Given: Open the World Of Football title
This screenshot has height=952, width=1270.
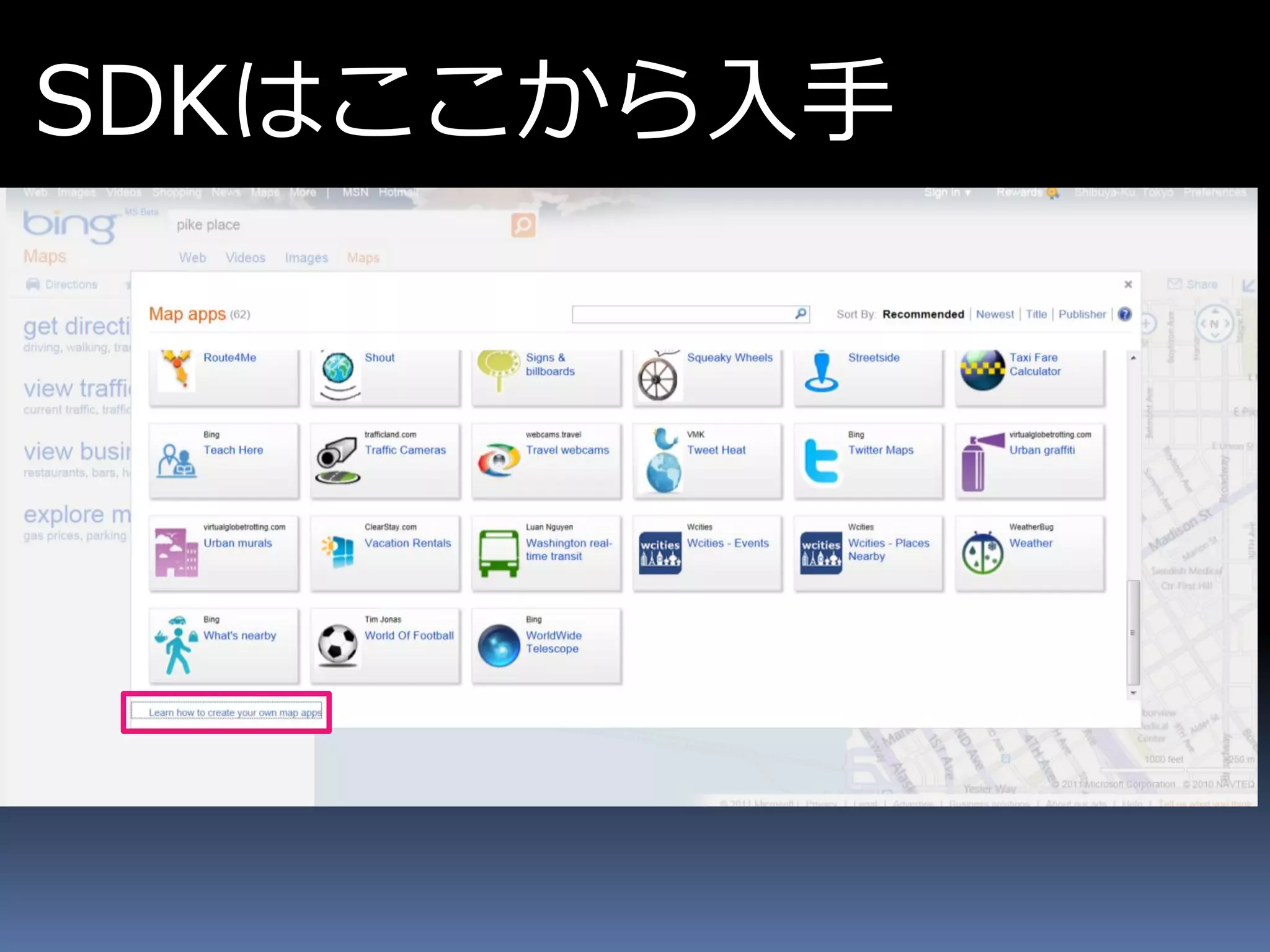Looking at the screenshot, I should pos(409,635).
